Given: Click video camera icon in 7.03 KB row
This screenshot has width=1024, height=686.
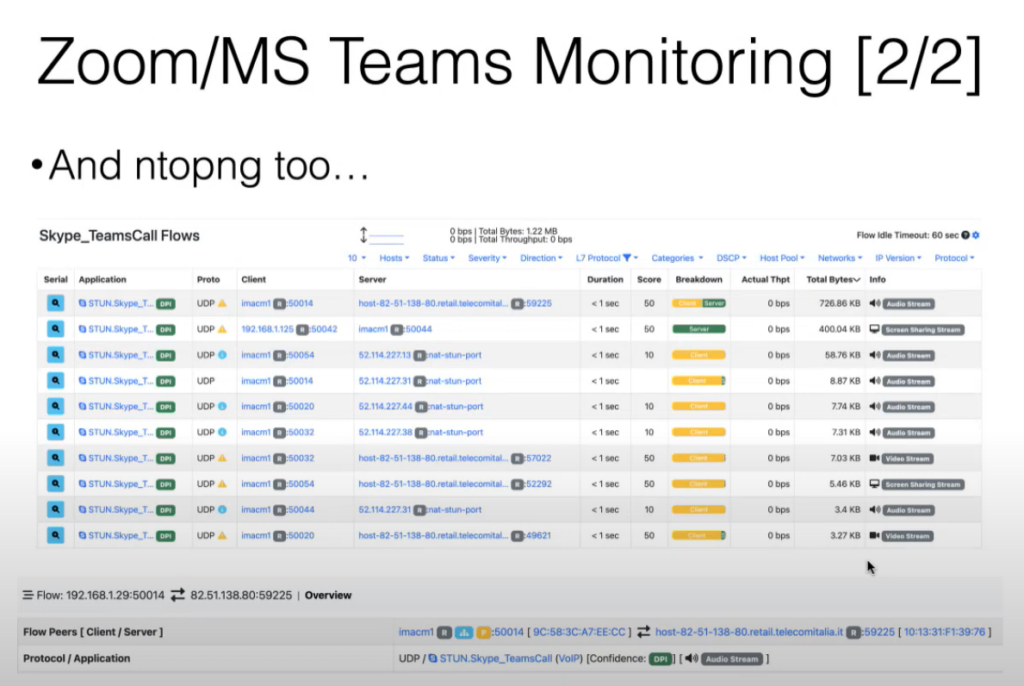Looking at the screenshot, I should 874,458.
